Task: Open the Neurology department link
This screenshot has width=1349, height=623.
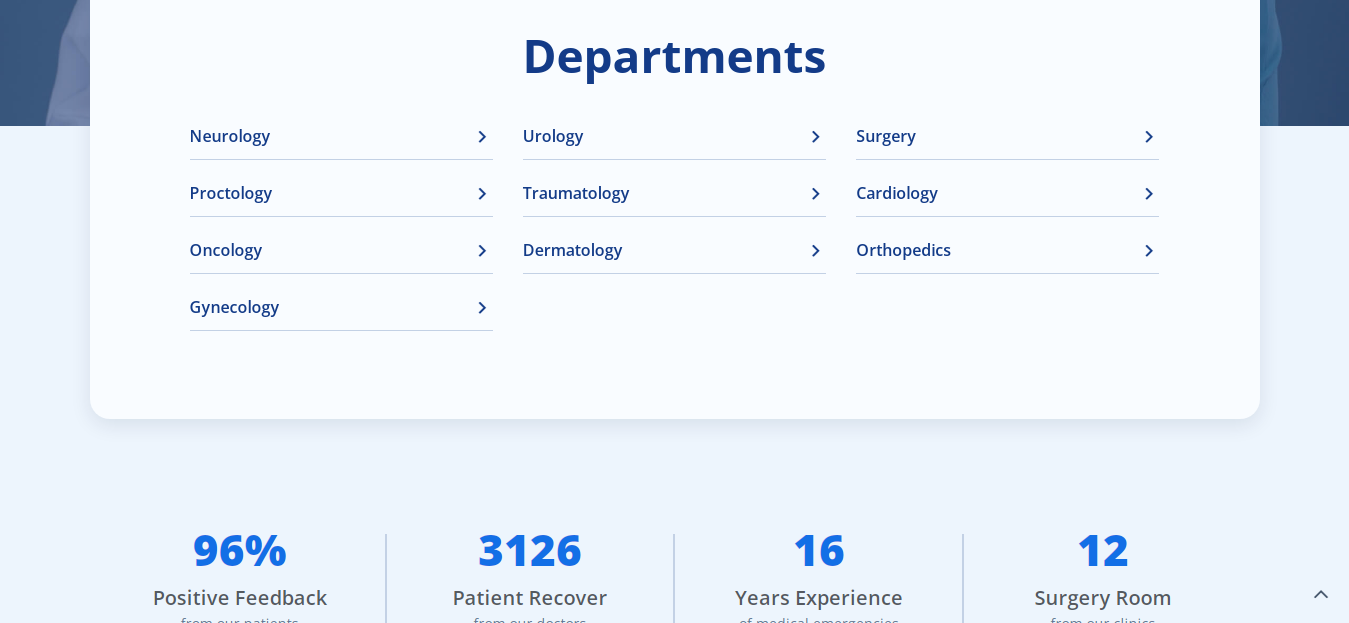Action: (230, 136)
